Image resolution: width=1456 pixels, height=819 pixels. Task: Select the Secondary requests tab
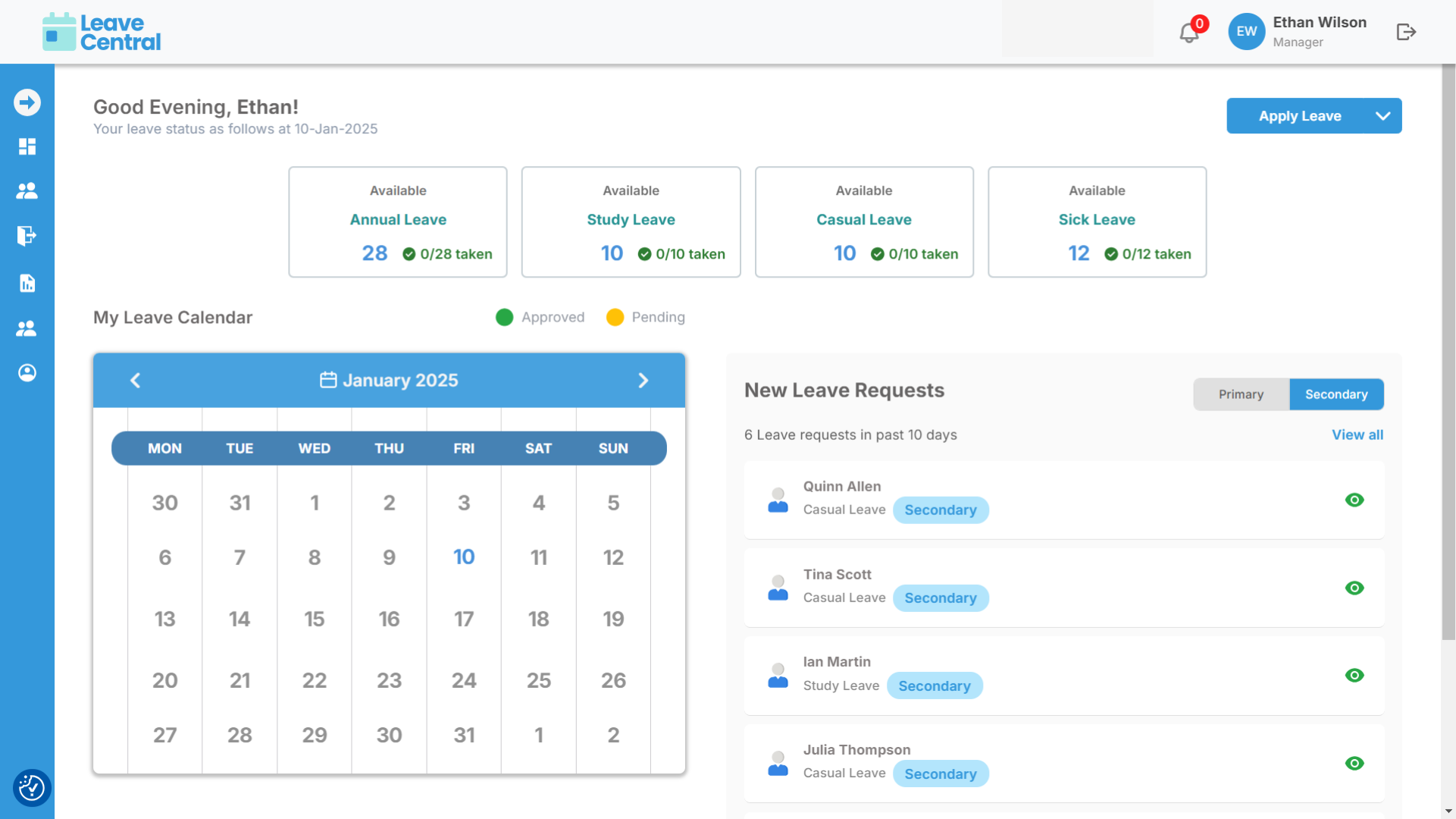coord(1335,394)
